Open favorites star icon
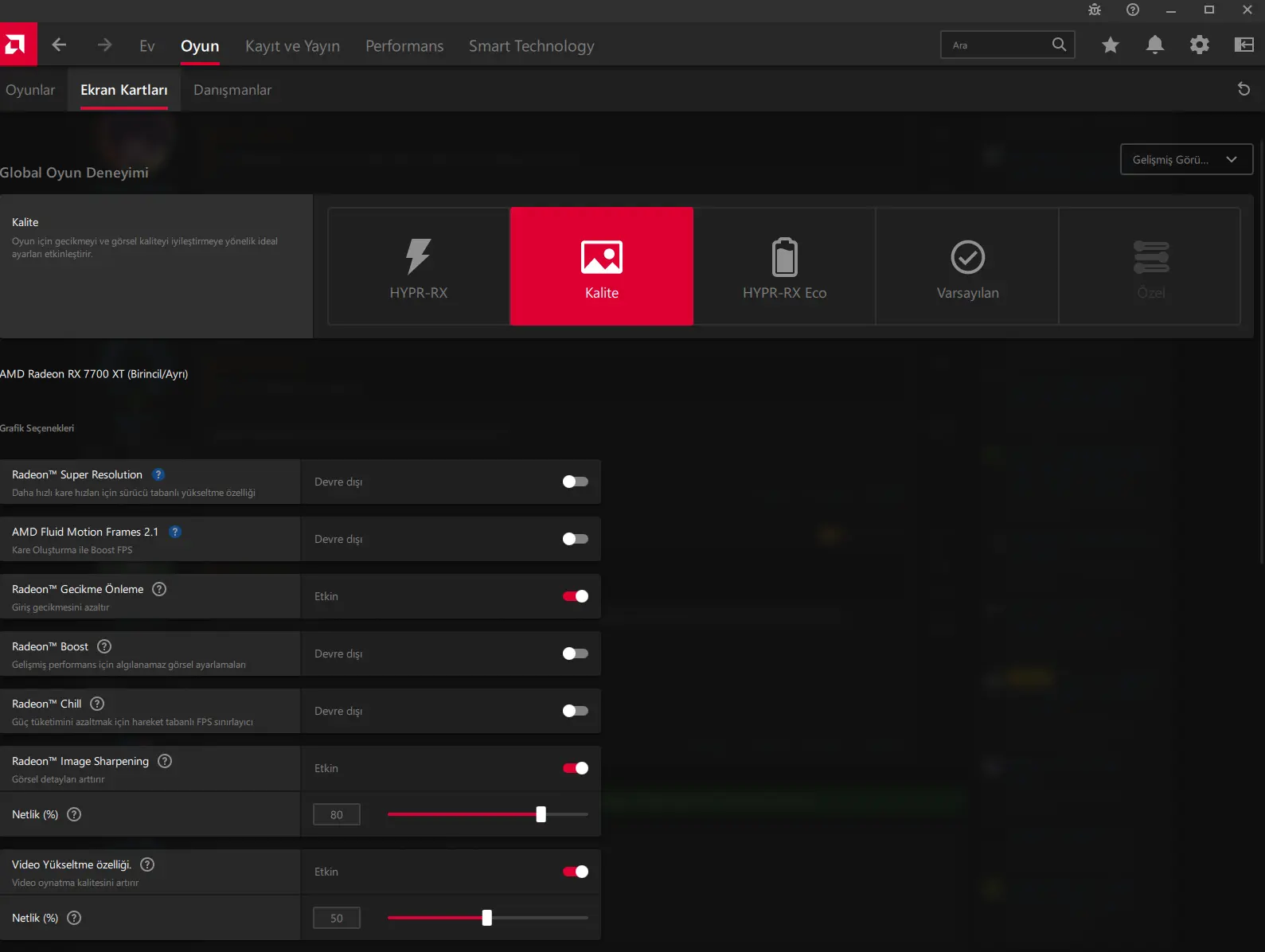 (1111, 45)
